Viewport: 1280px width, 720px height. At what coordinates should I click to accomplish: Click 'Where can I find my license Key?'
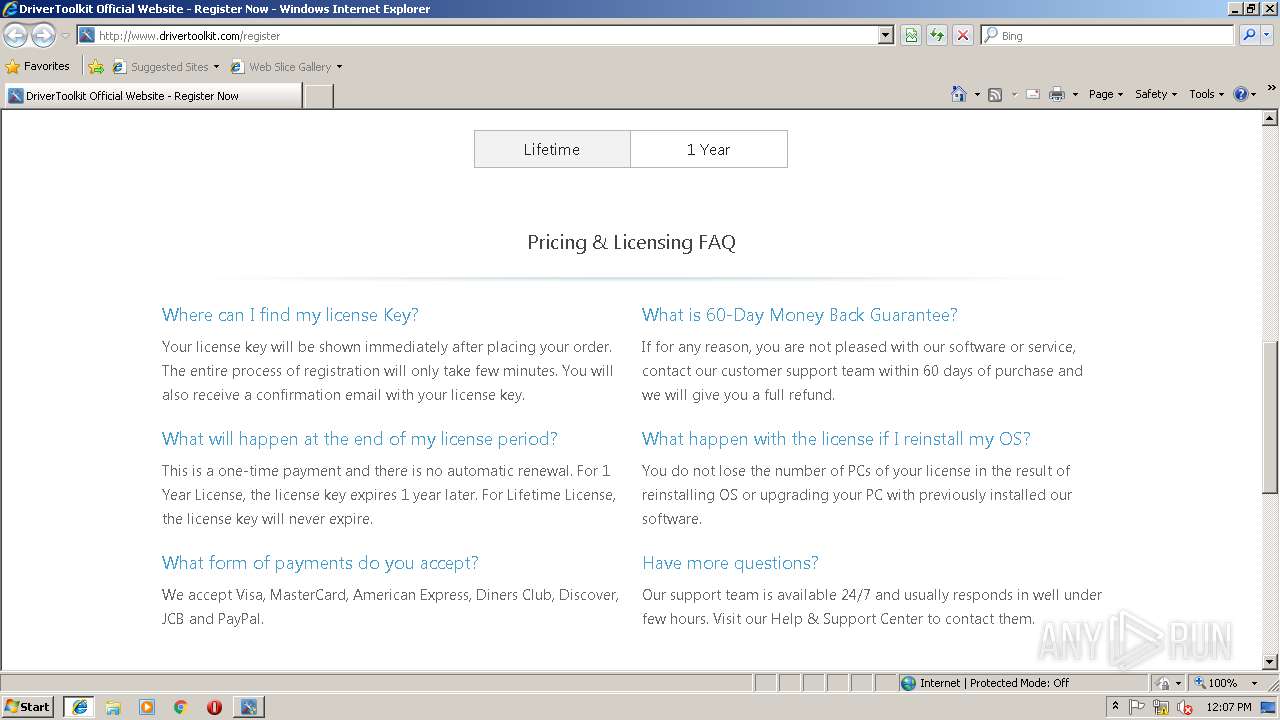coord(290,315)
